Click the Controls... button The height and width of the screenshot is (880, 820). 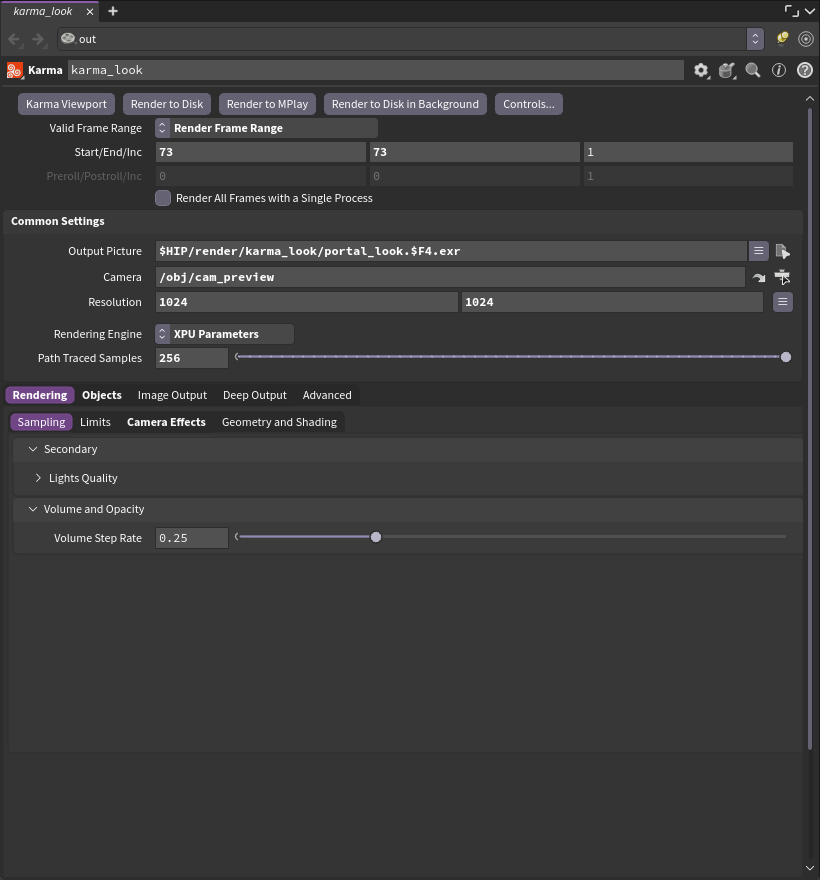tap(529, 104)
